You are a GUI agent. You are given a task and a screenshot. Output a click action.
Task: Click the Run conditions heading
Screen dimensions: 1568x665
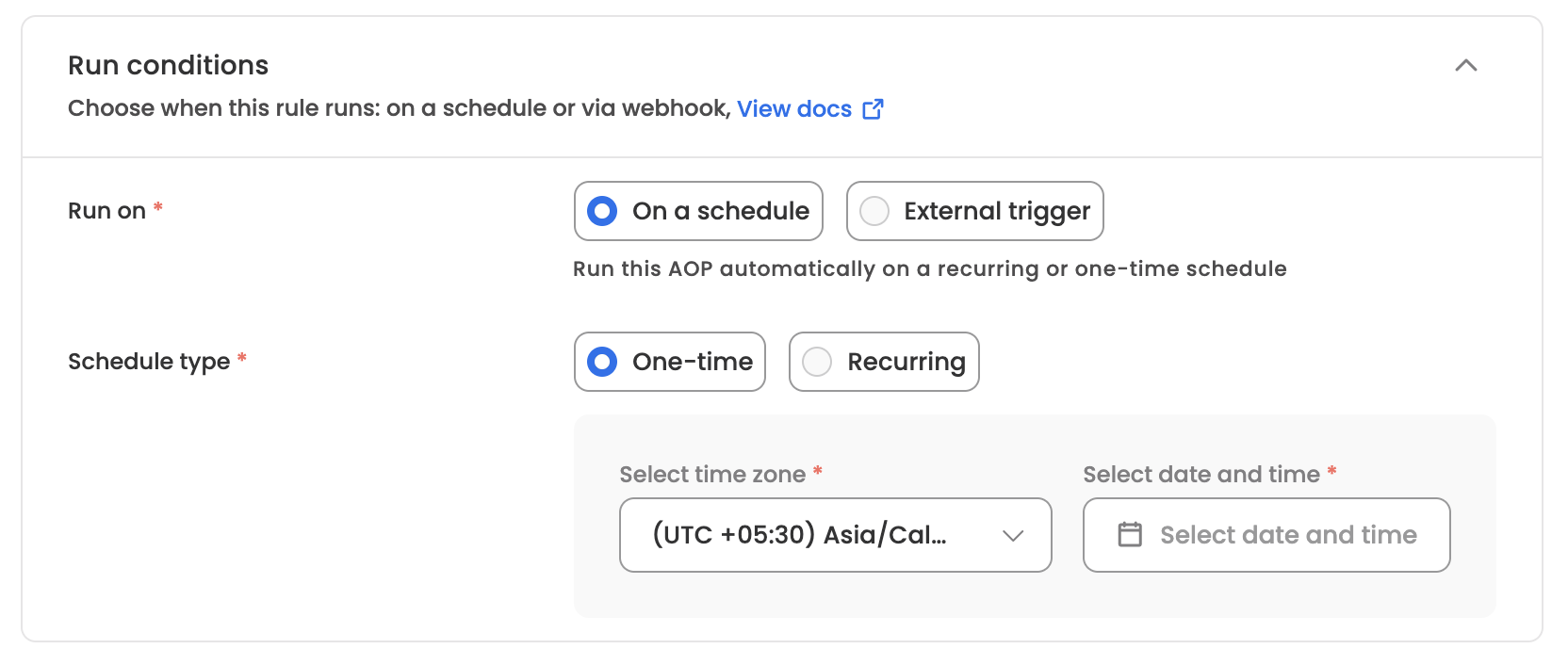pyautogui.click(x=169, y=65)
